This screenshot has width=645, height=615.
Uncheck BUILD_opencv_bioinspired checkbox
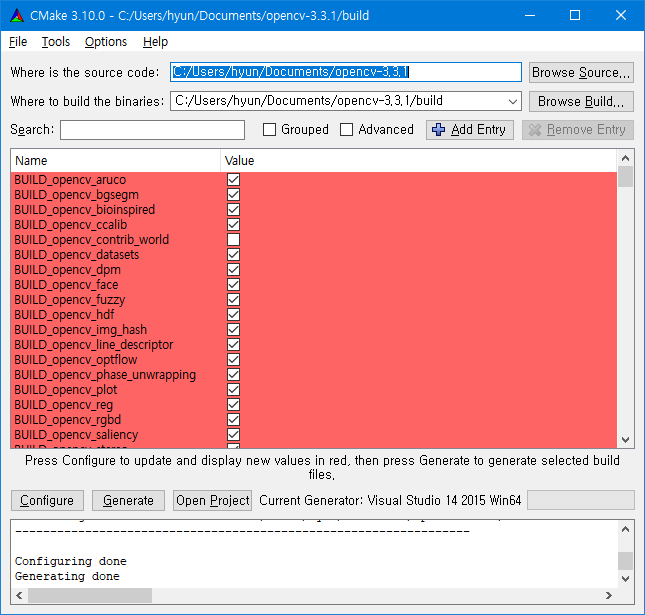[x=233, y=210]
